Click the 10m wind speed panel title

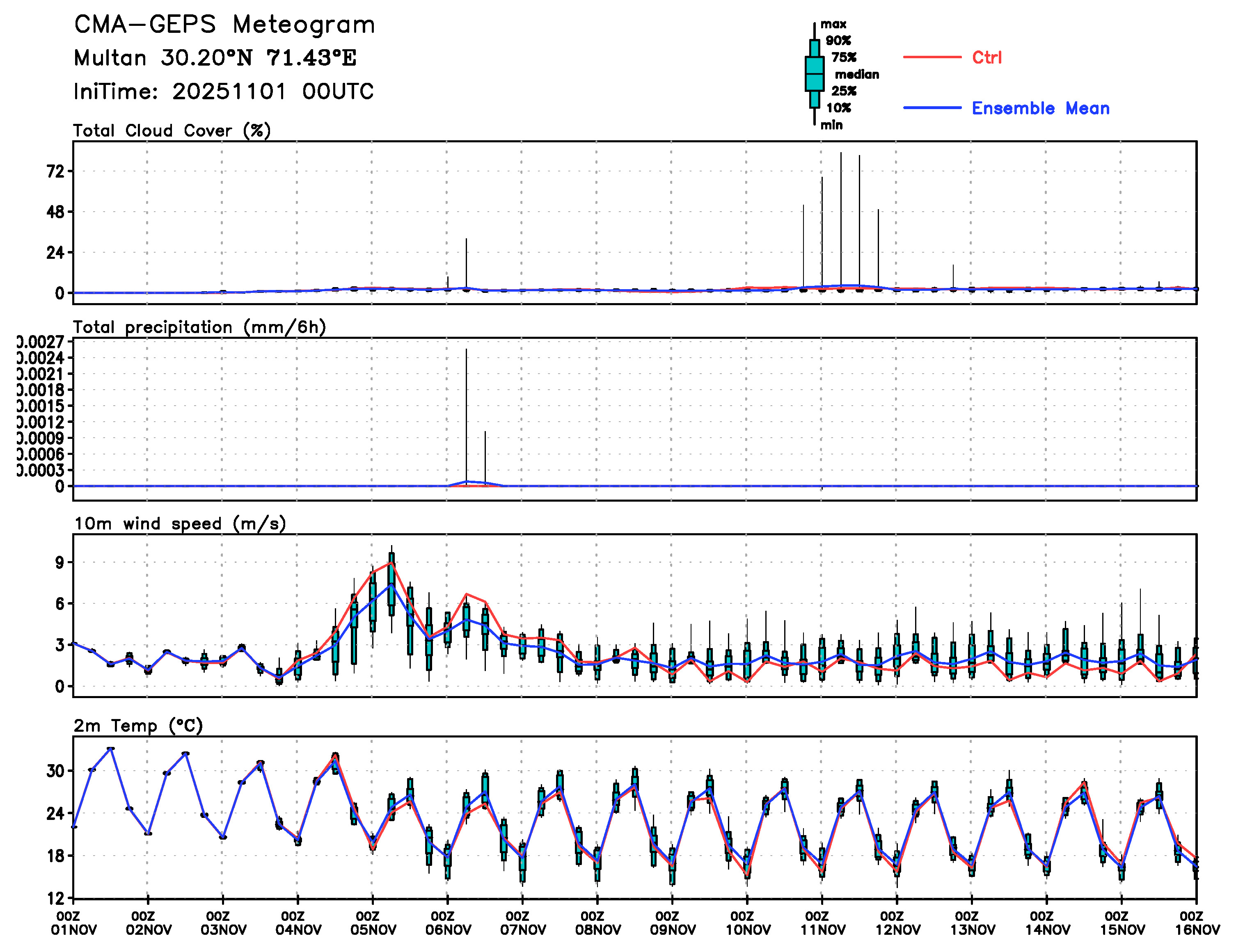[180, 523]
